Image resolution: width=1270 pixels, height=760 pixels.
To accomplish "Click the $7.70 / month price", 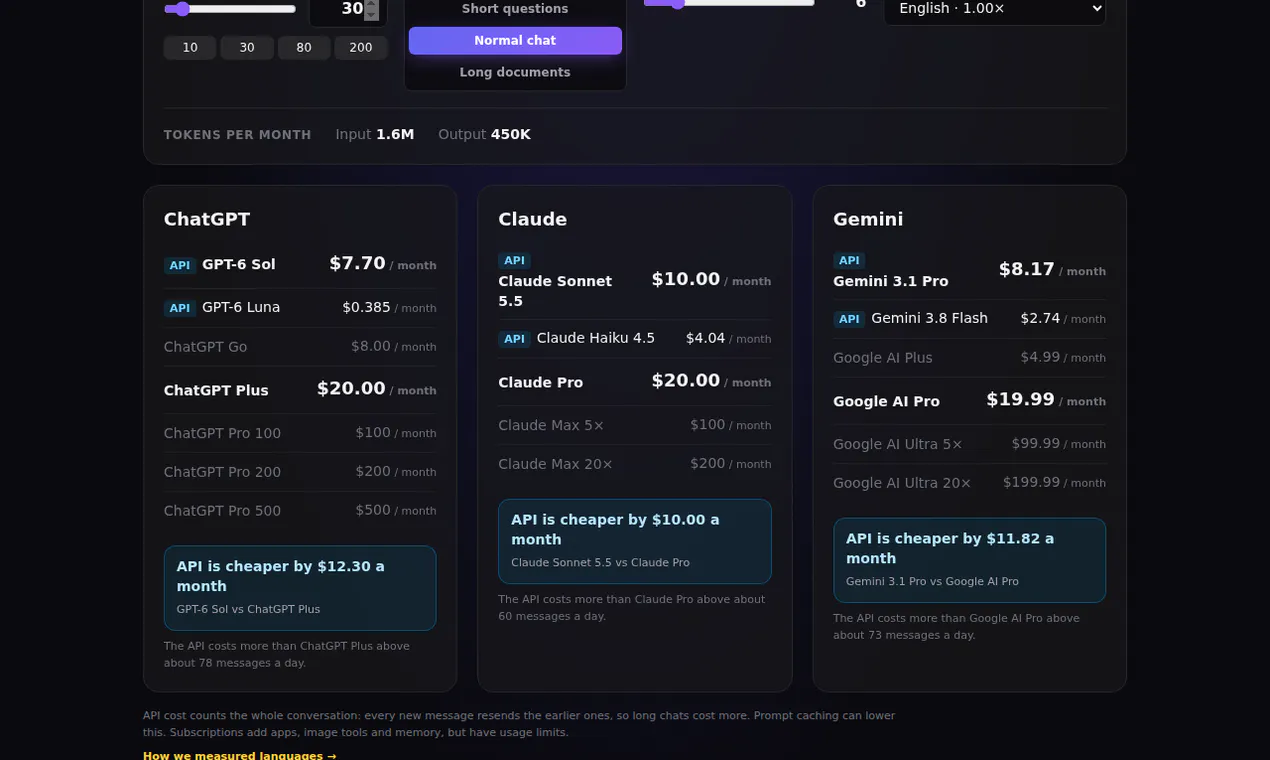I will [383, 264].
